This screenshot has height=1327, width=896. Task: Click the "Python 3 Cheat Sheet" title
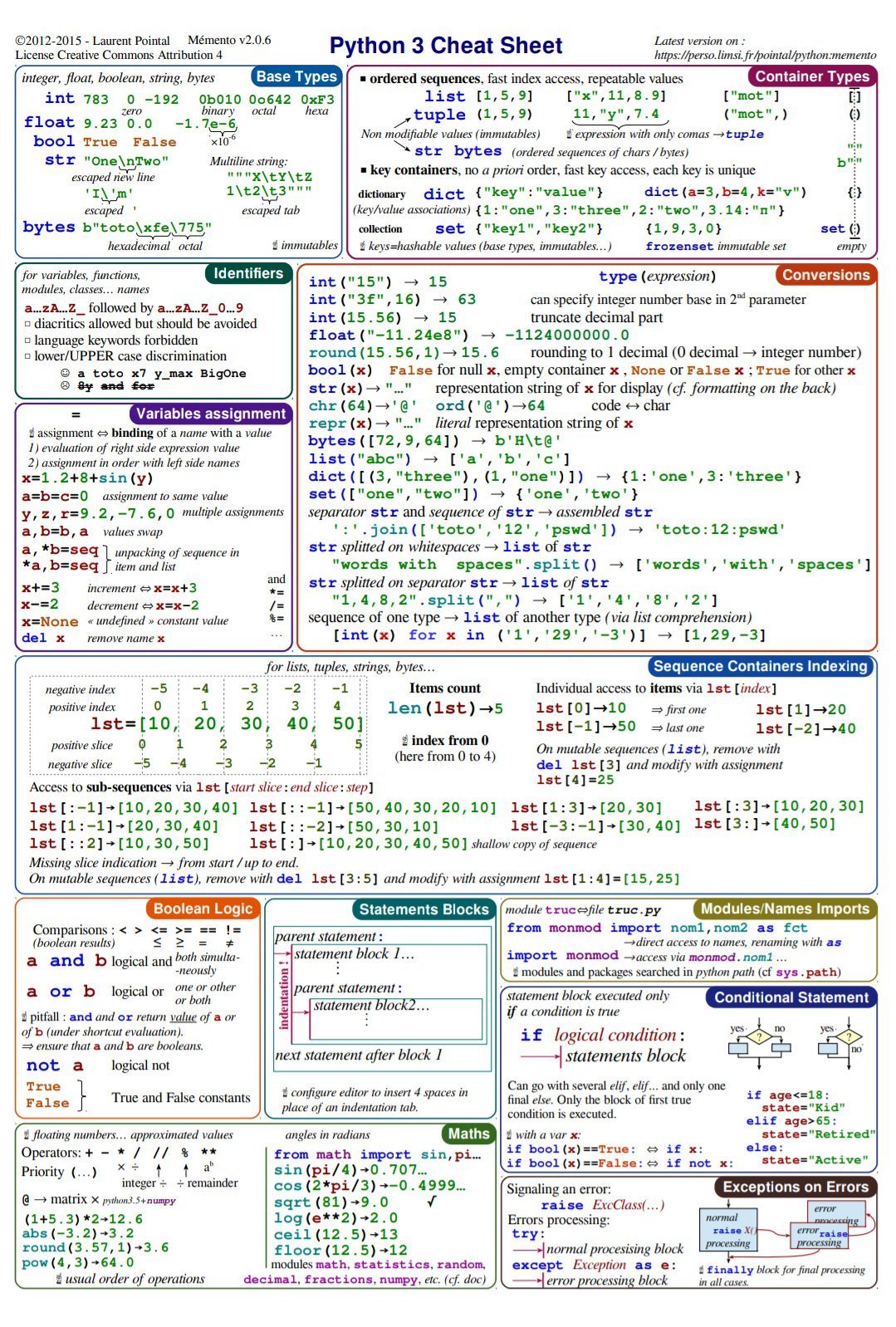point(446,46)
